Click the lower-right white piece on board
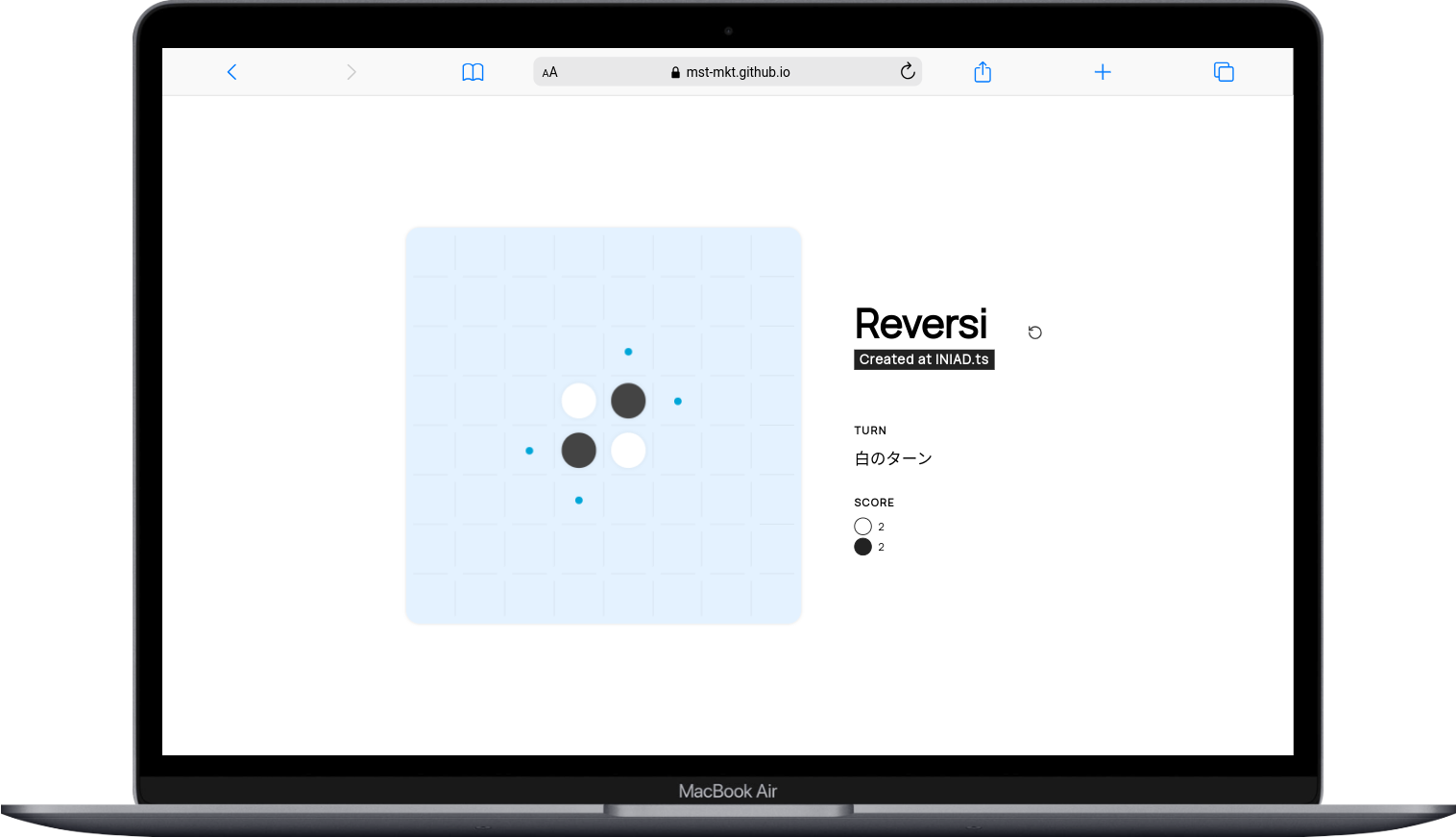Screen dimensions: 1456x837 [x=628, y=450]
